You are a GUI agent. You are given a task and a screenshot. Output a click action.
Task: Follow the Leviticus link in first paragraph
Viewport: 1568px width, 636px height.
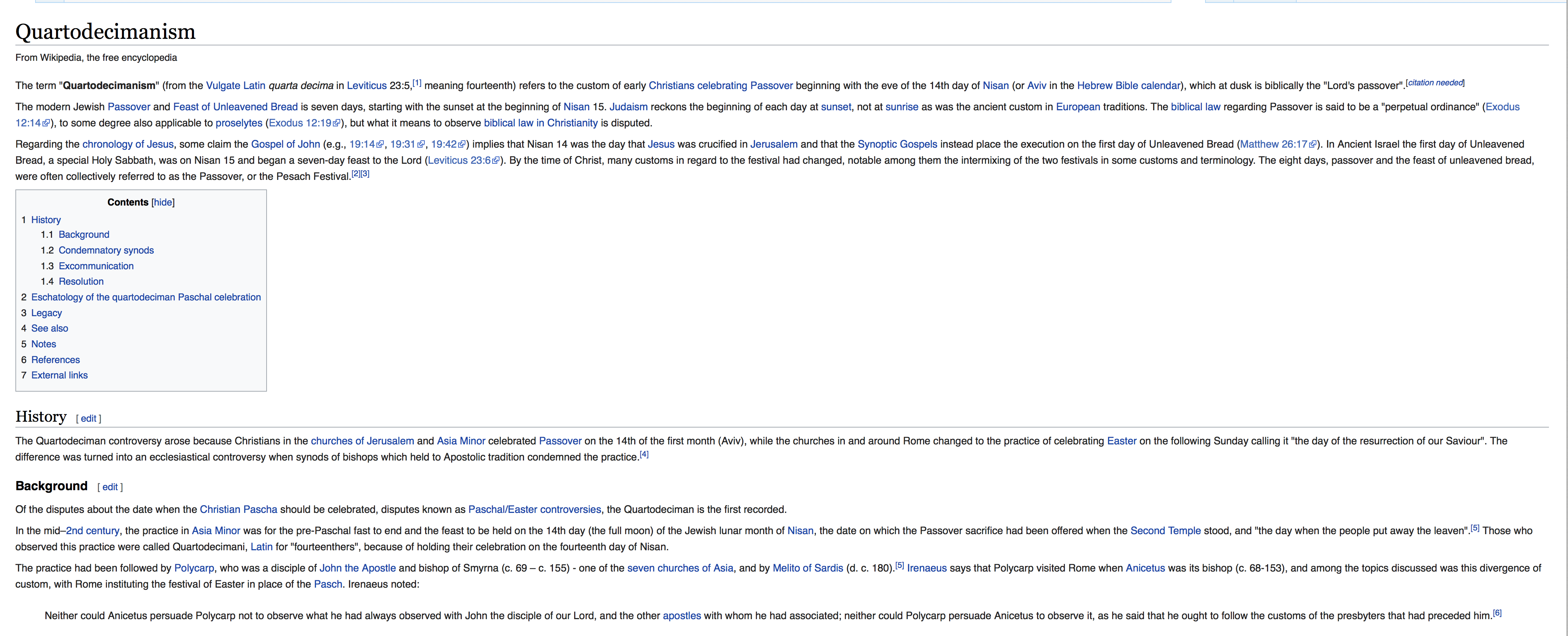(367, 86)
